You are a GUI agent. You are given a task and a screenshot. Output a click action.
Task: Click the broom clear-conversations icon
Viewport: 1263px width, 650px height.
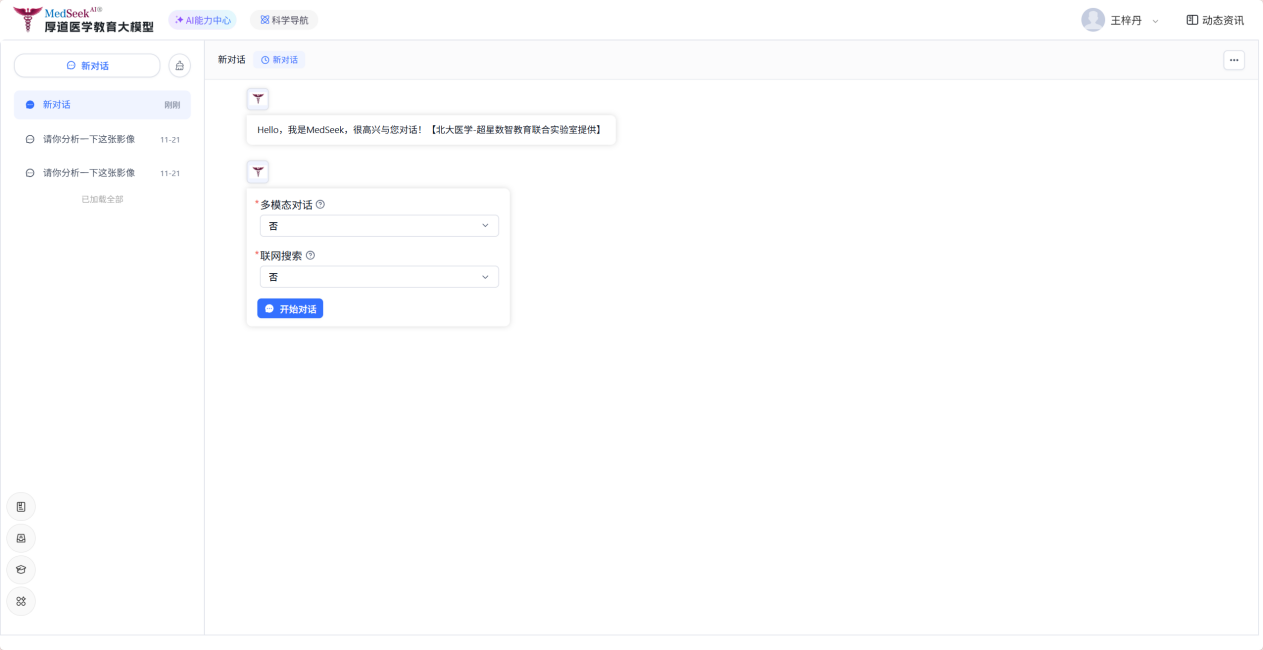(179, 66)
